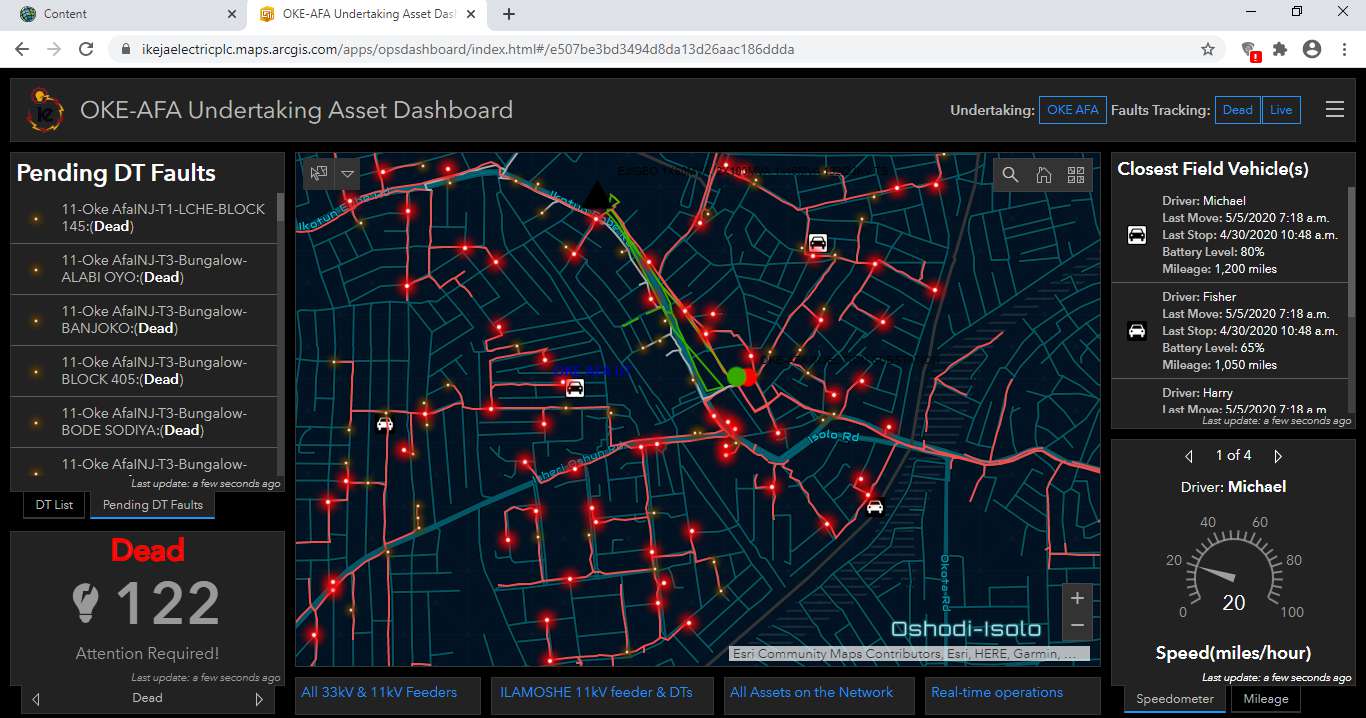
Task: Advance to next driver with right arrow
Action: (x=1278, y=455)
